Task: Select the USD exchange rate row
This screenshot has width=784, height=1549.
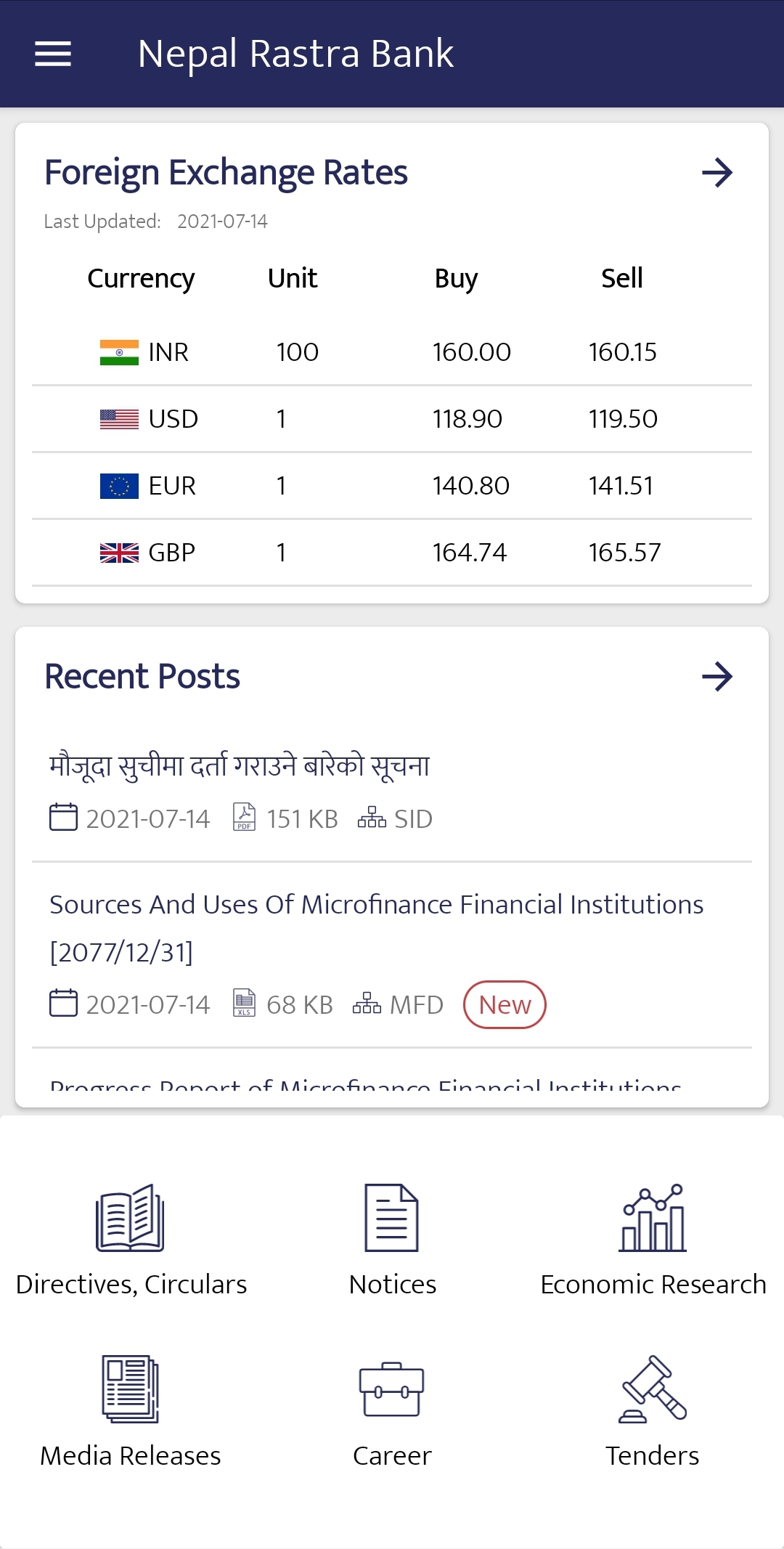Action: [x=392, y=419]
